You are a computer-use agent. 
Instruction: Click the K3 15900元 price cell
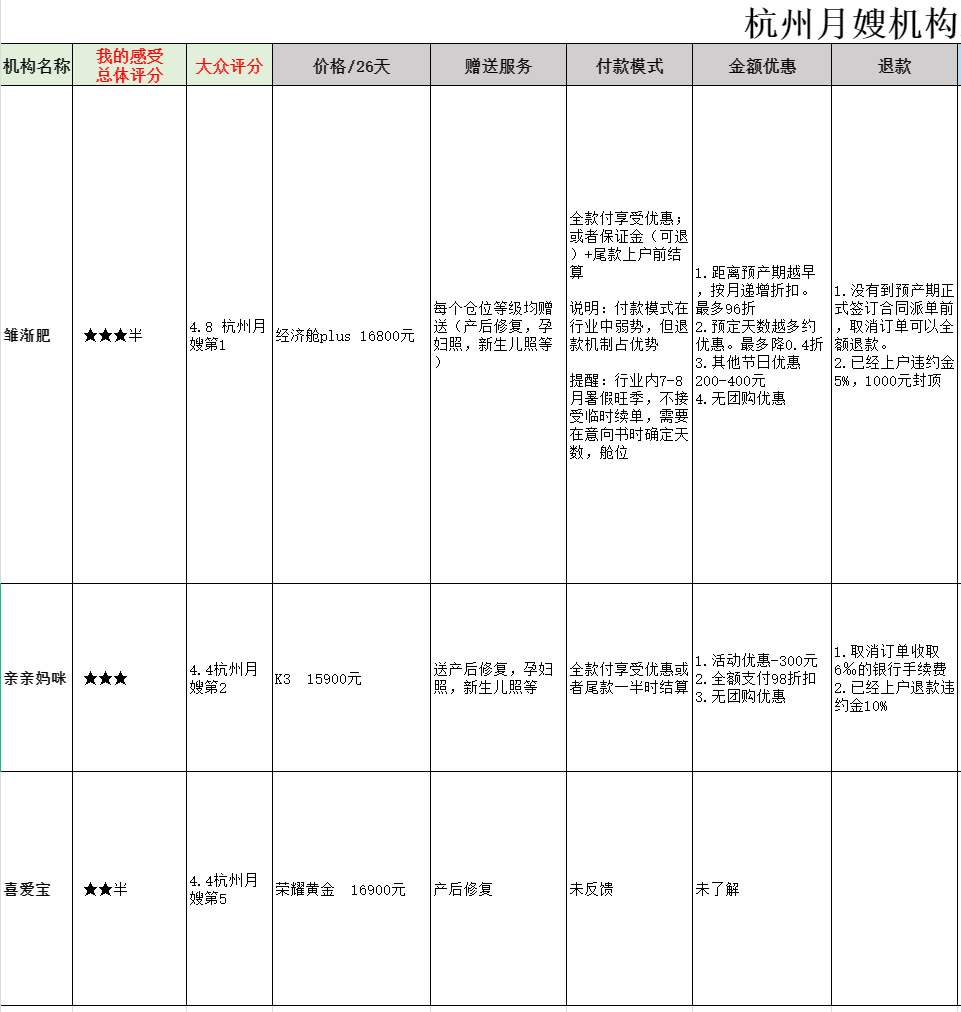[x=351, y=678]
